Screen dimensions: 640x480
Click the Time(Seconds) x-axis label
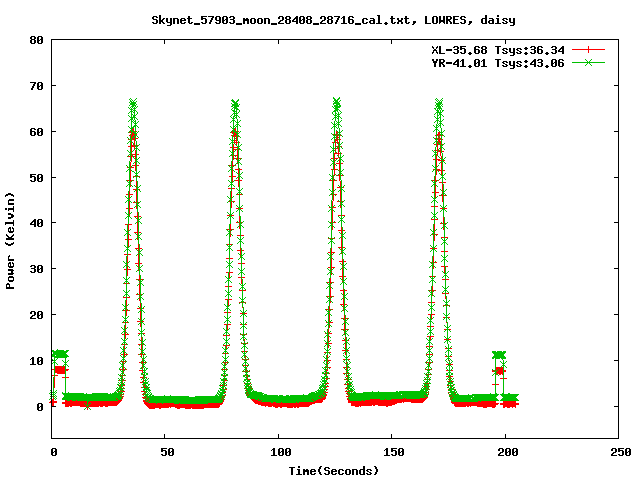click(x=333, y=471)
